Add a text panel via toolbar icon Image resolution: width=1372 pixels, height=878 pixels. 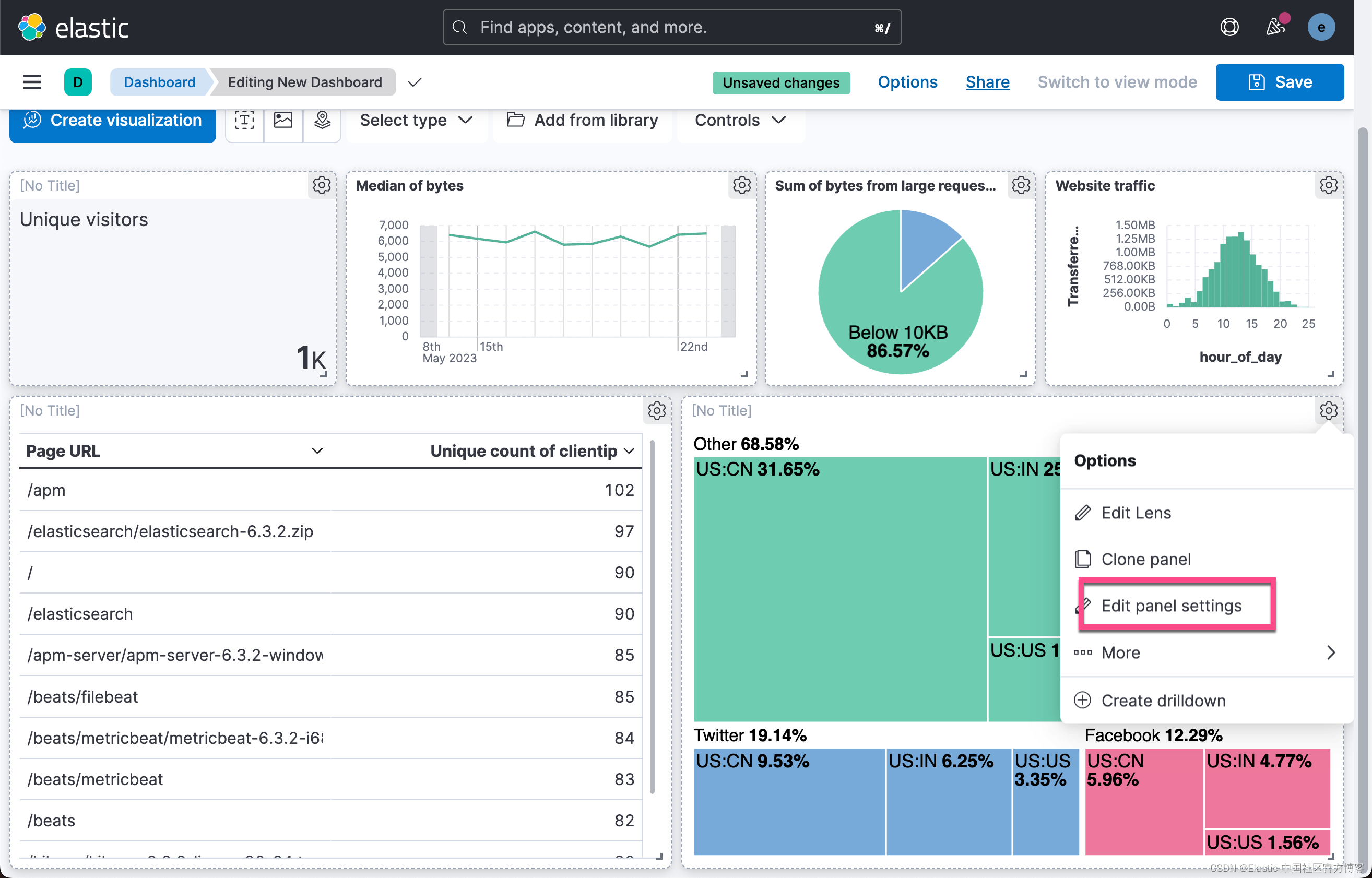point(245,120)
